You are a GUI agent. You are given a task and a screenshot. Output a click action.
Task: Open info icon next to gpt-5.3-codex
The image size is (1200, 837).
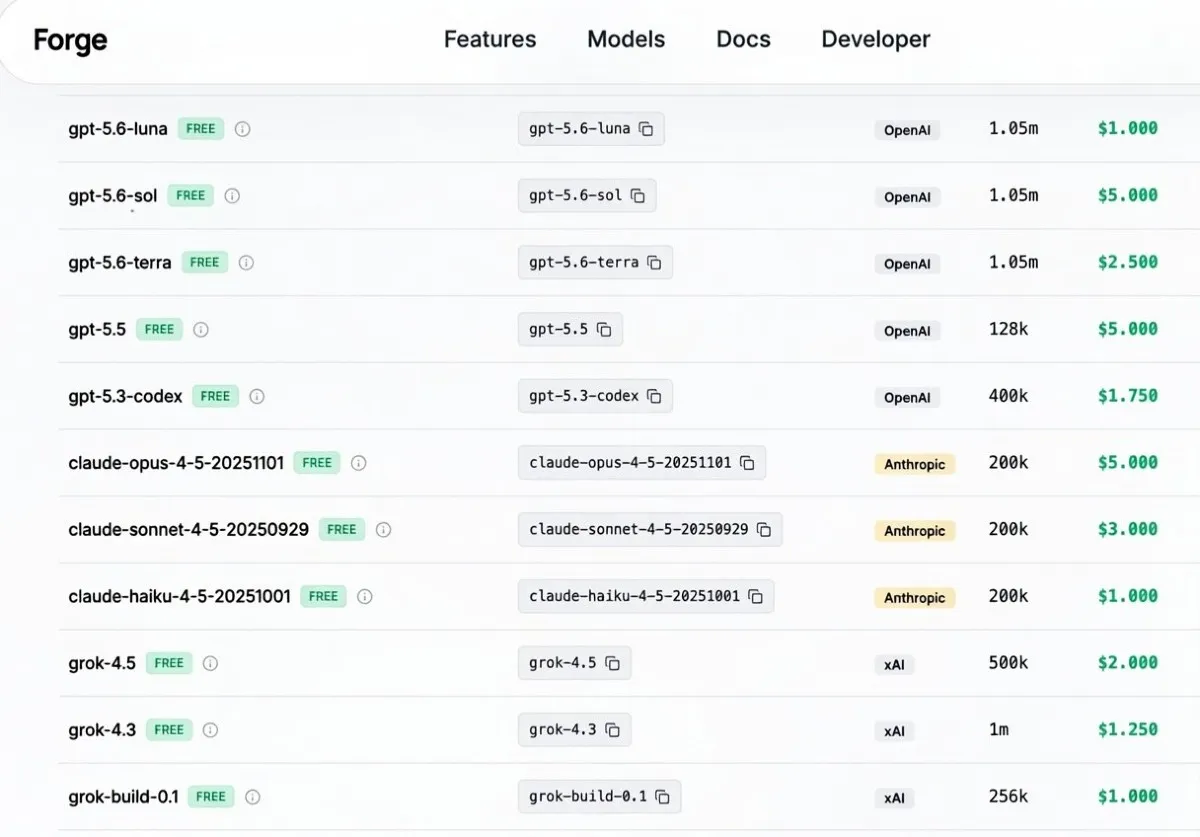tap(257, 396)
